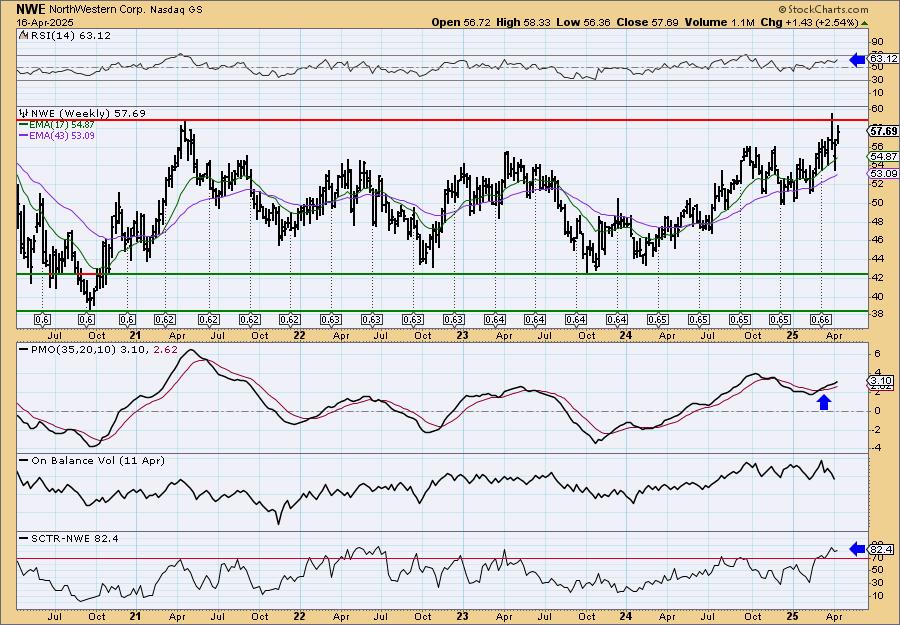Image resolution: width=900 pixels, height=625 pixels.
Task: Click the 53.09 EMA value tag
Action: click(x=884, y=173)
